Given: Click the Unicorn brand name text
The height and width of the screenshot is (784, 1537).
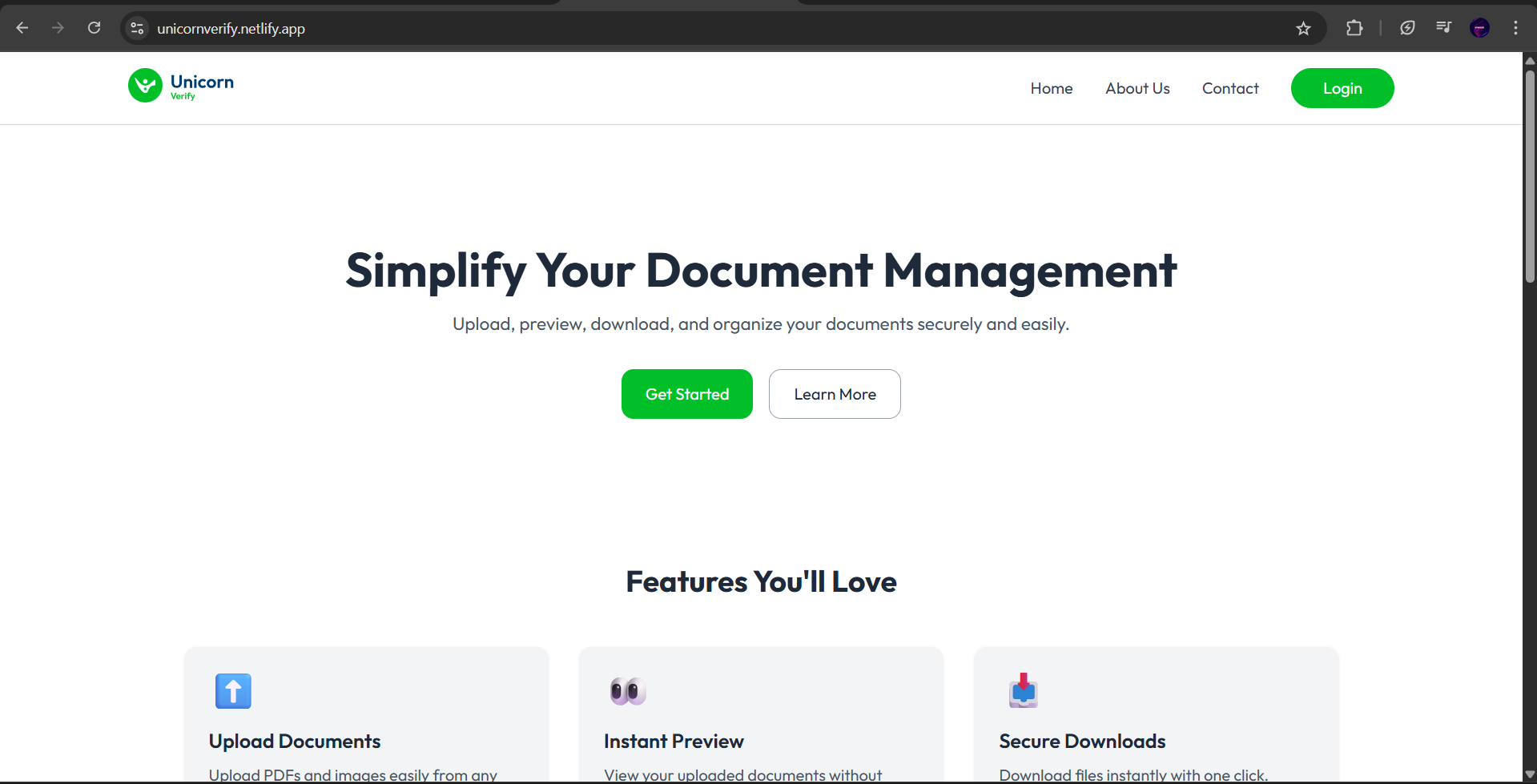Looking at the screenshot, I should click(202, 82).
